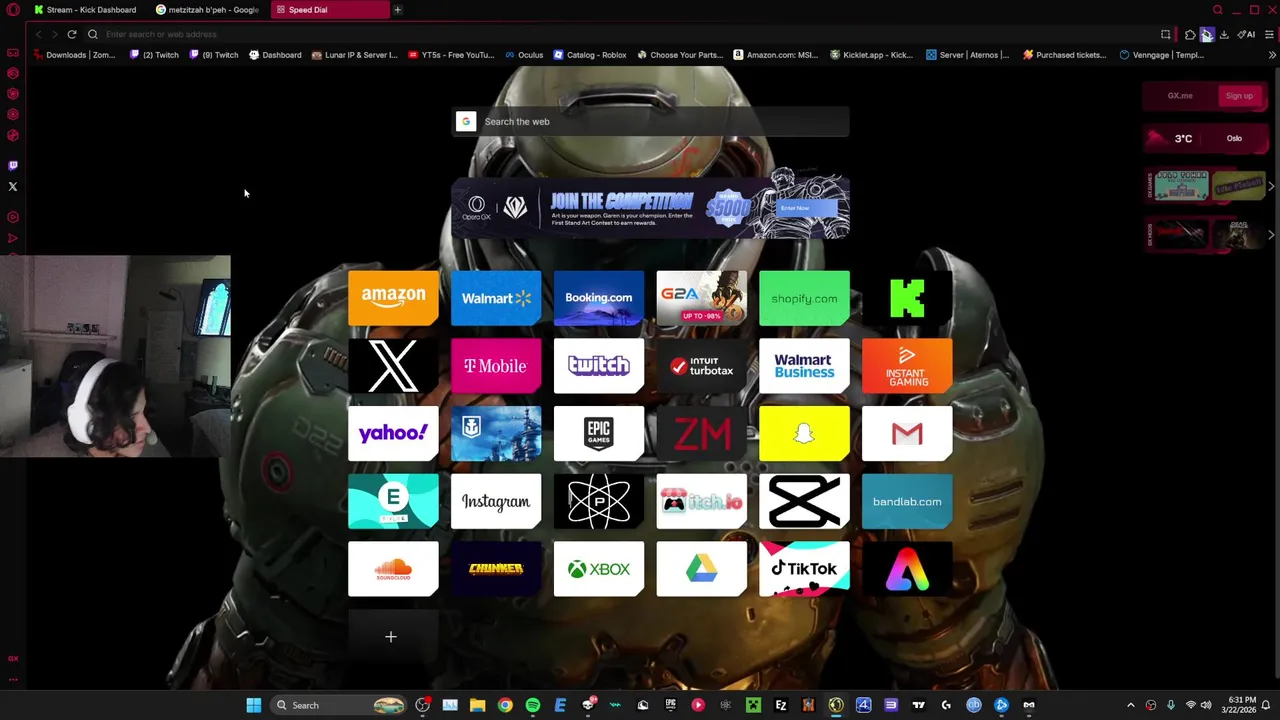Add a new speed dial site
1280x720 pixels.
(x=391, y=637)
